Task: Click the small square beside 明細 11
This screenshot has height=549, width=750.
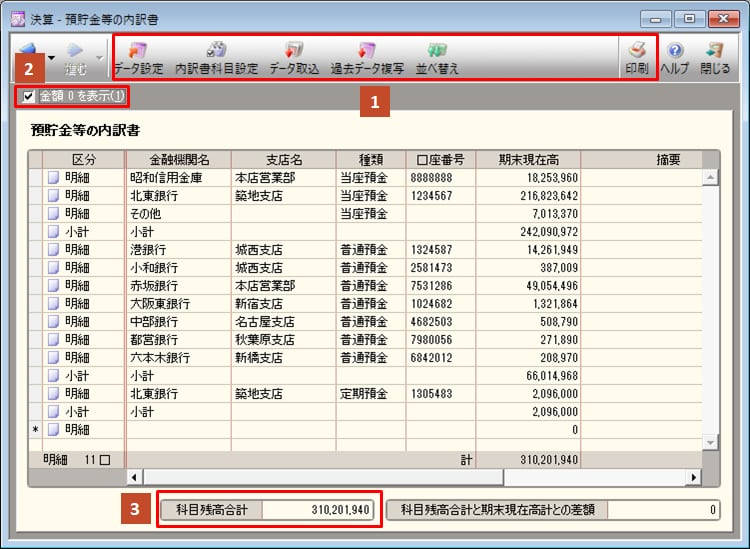Action: pos(105,460)
